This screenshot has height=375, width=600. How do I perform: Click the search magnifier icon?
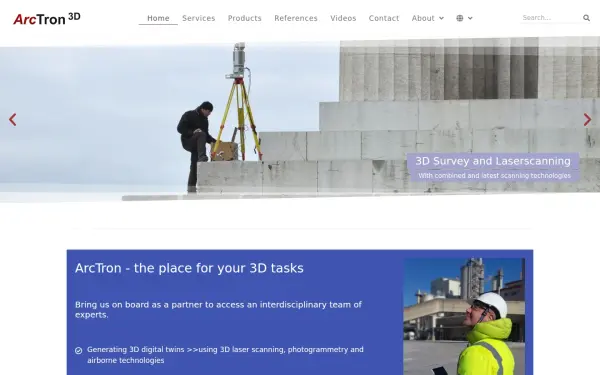586,18
